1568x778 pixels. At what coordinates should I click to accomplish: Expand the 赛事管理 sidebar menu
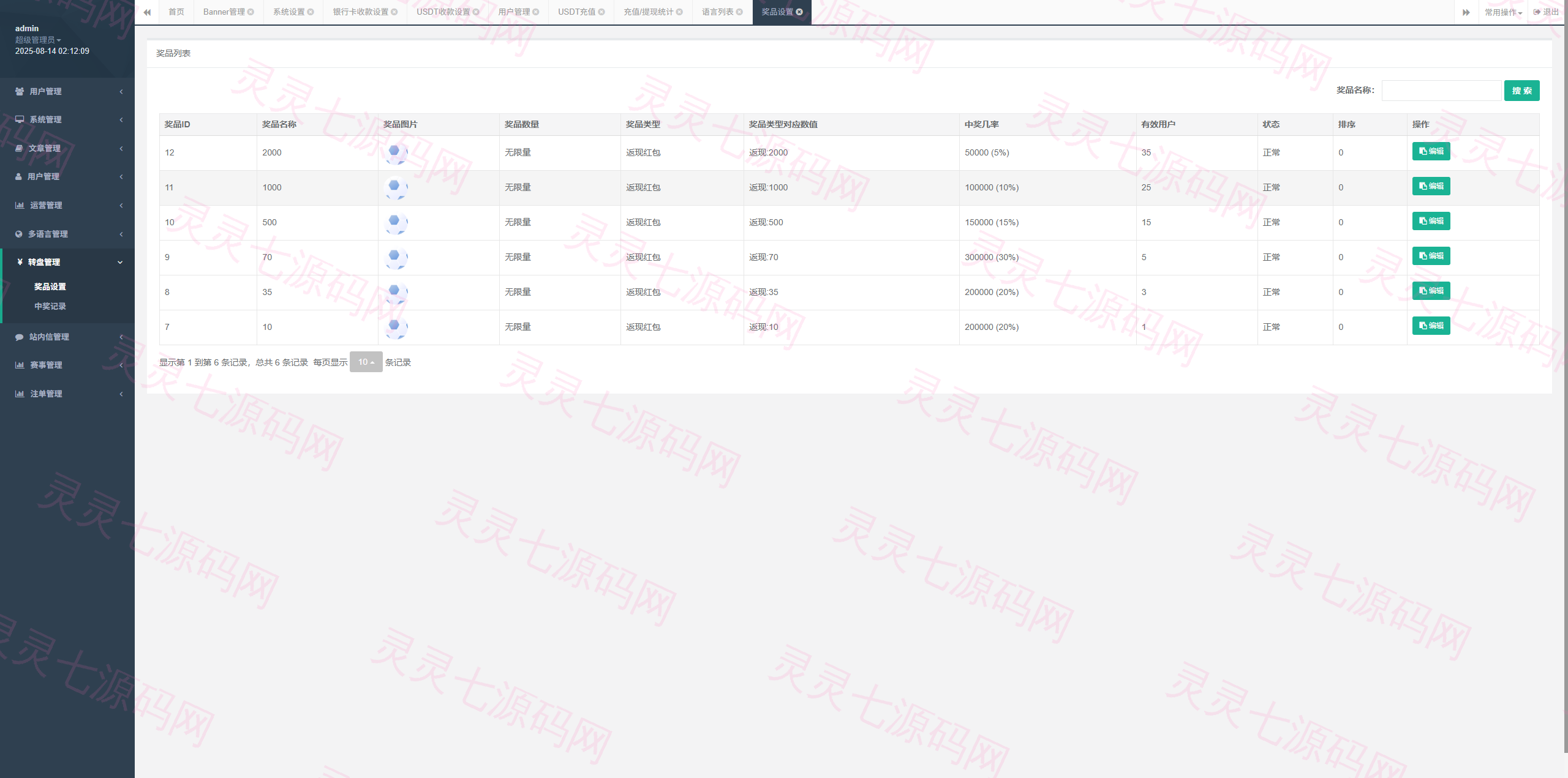point(67,365)
